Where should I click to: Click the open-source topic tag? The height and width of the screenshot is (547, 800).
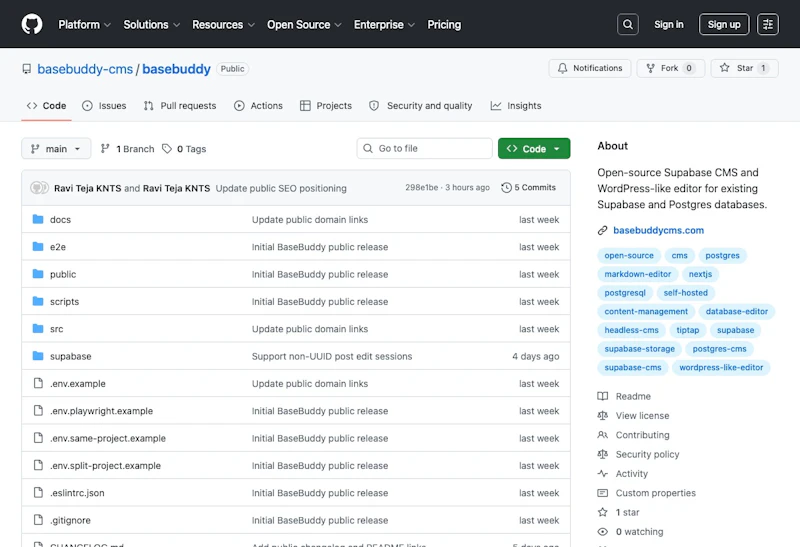click(629, 256)
